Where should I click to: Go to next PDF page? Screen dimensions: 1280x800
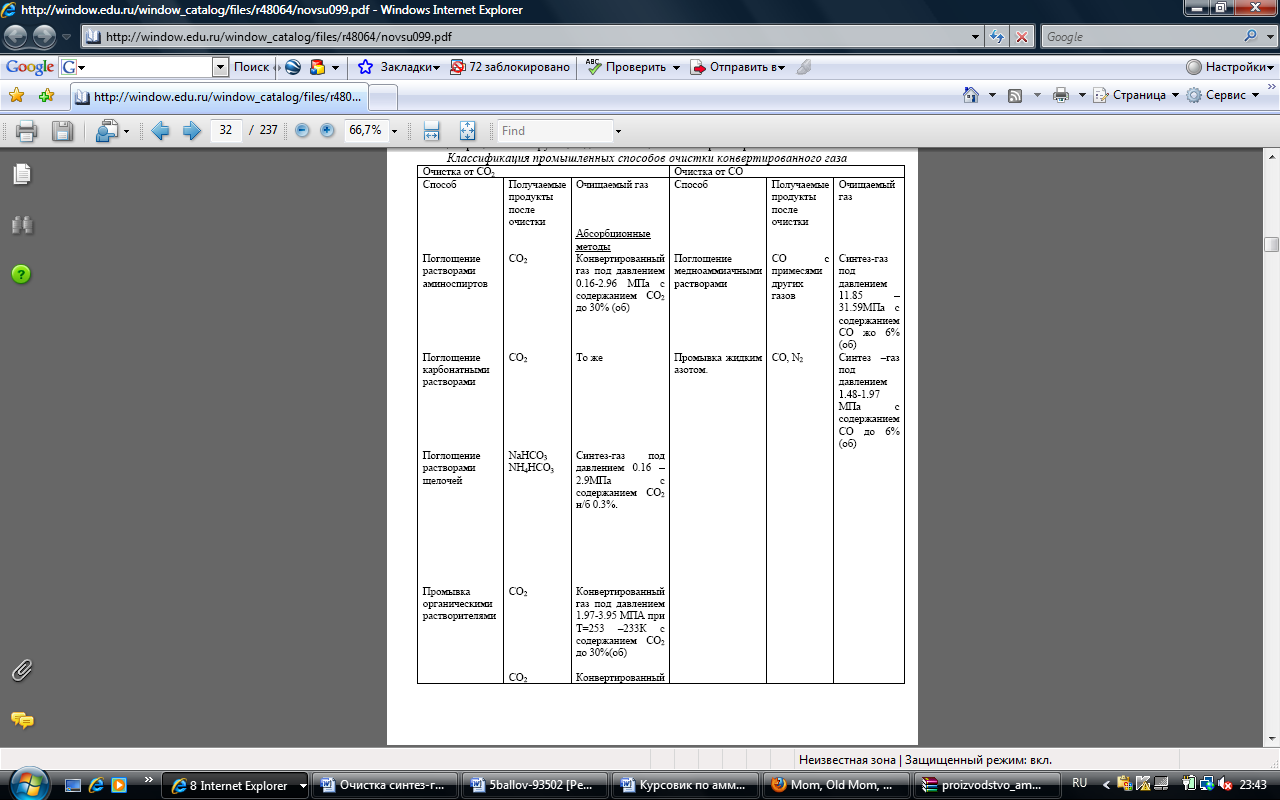191,131
